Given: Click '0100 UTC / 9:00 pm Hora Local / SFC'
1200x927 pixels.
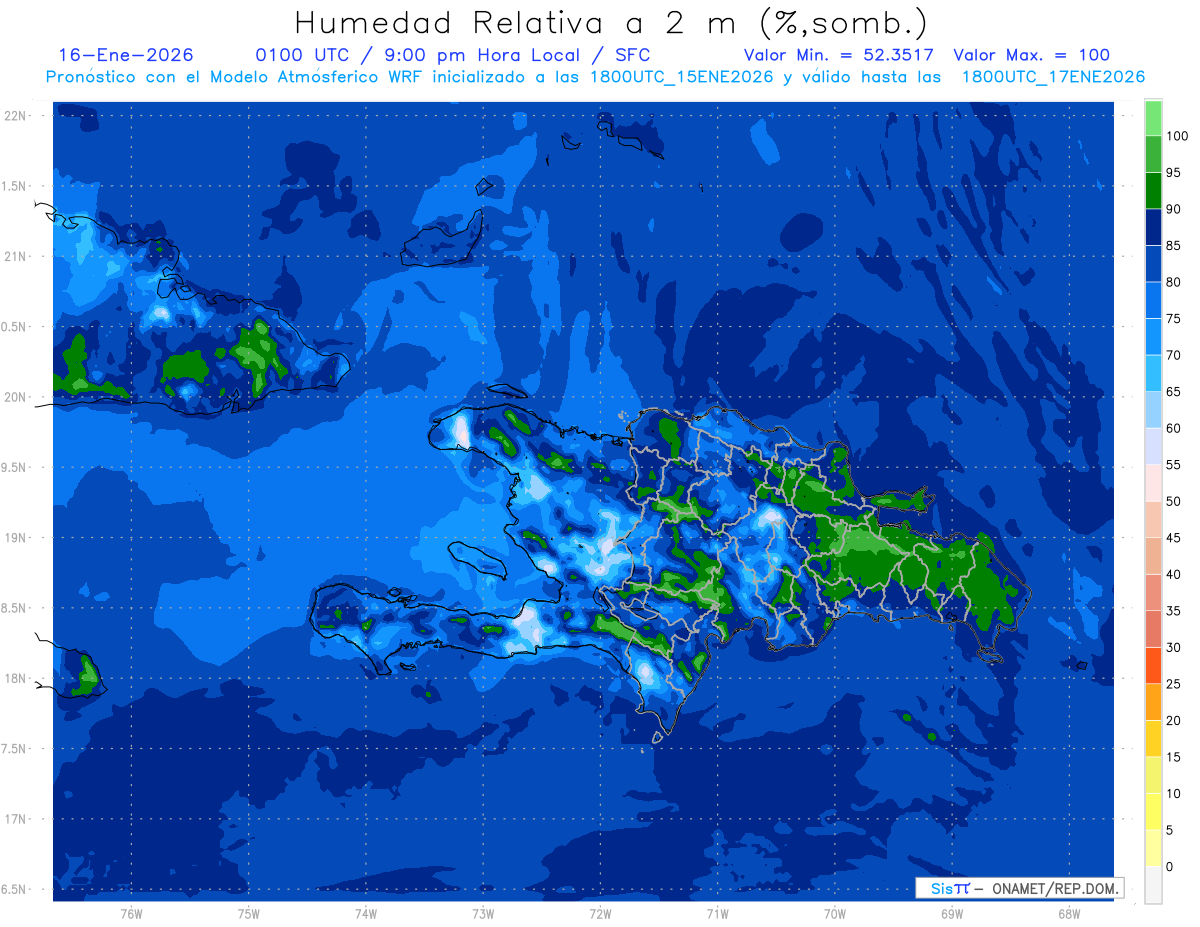Looking at the screenshot, I should [453, 55].
